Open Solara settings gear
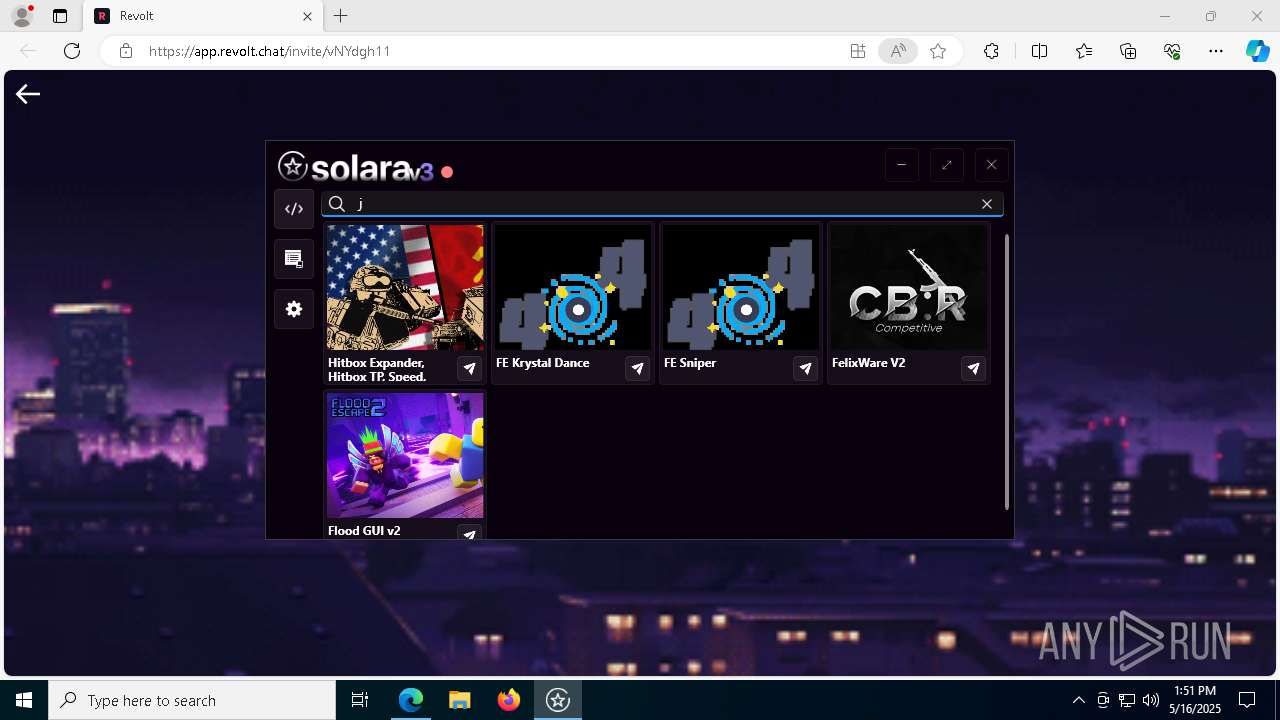Screen dimensions: 1280x720 coord(294,309)
